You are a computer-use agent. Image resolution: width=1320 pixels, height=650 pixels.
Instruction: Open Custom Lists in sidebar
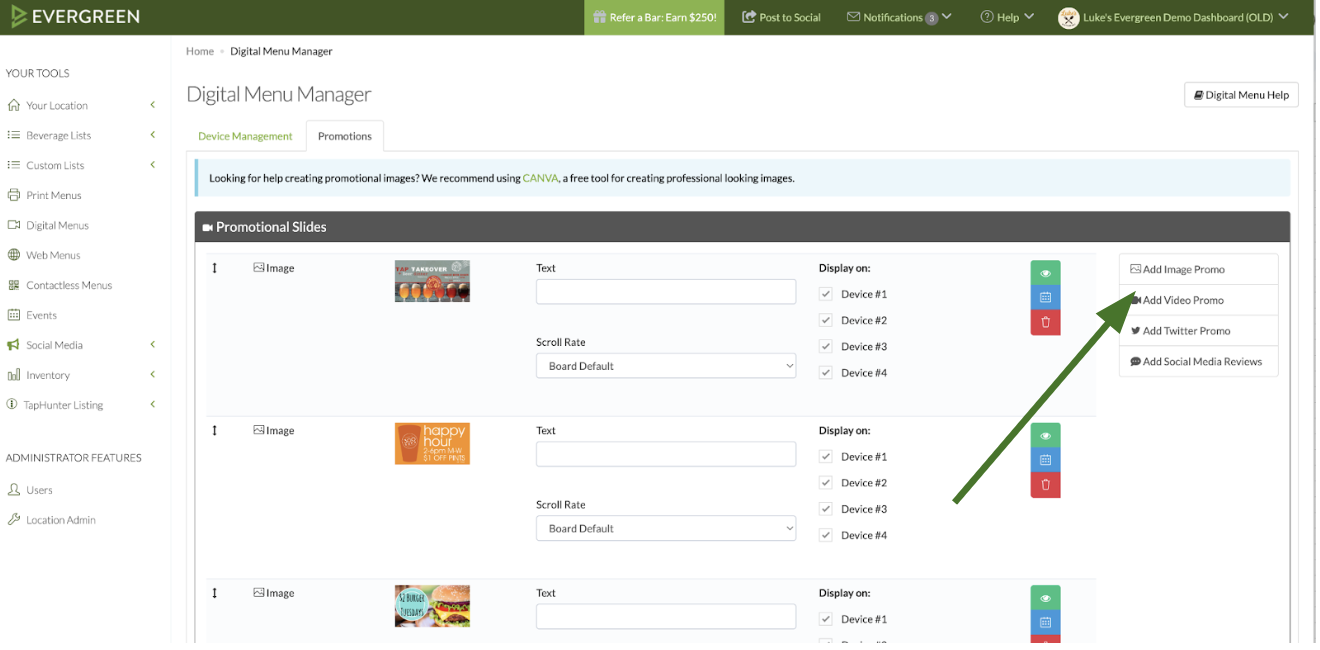click(55, 165)
